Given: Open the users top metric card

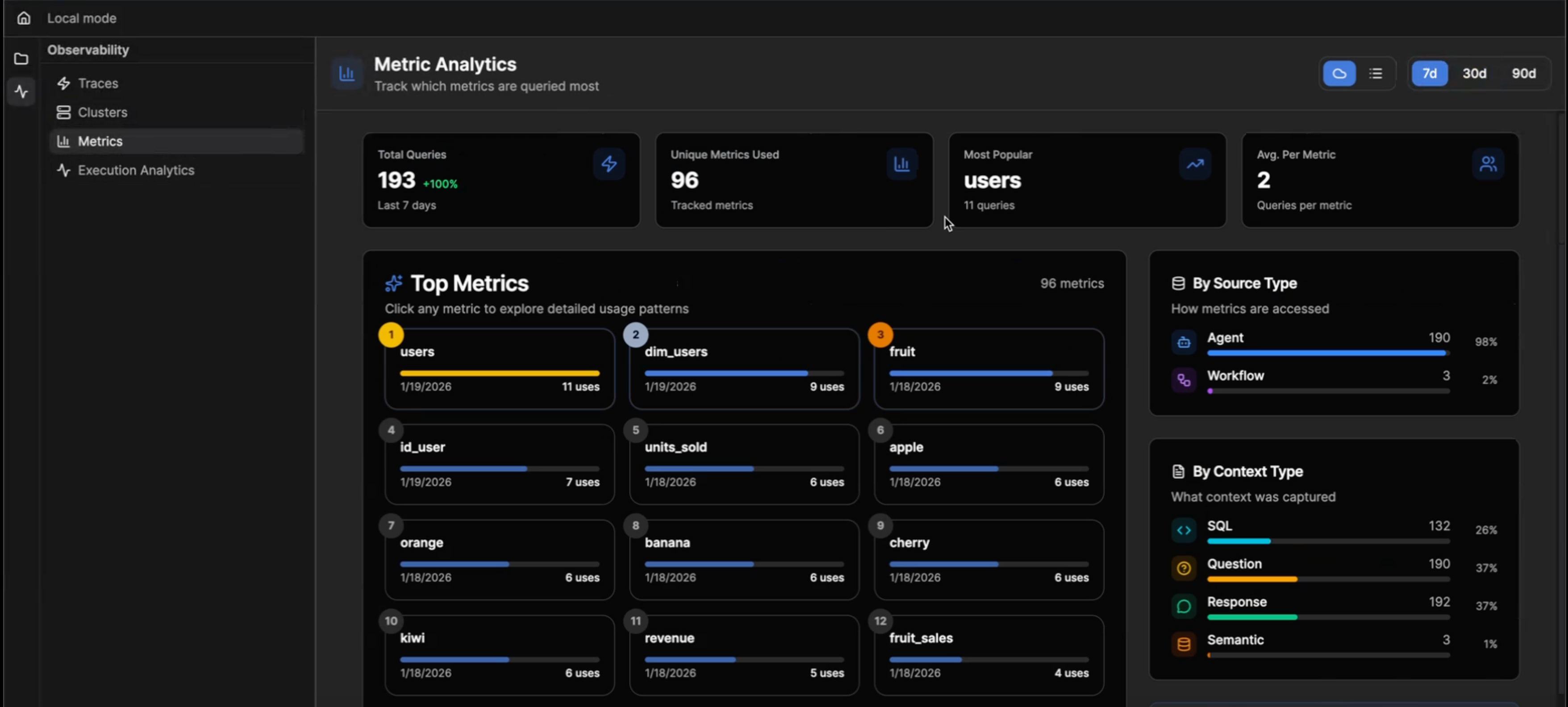Looking at the screenshot, I should tap(499, 369).
